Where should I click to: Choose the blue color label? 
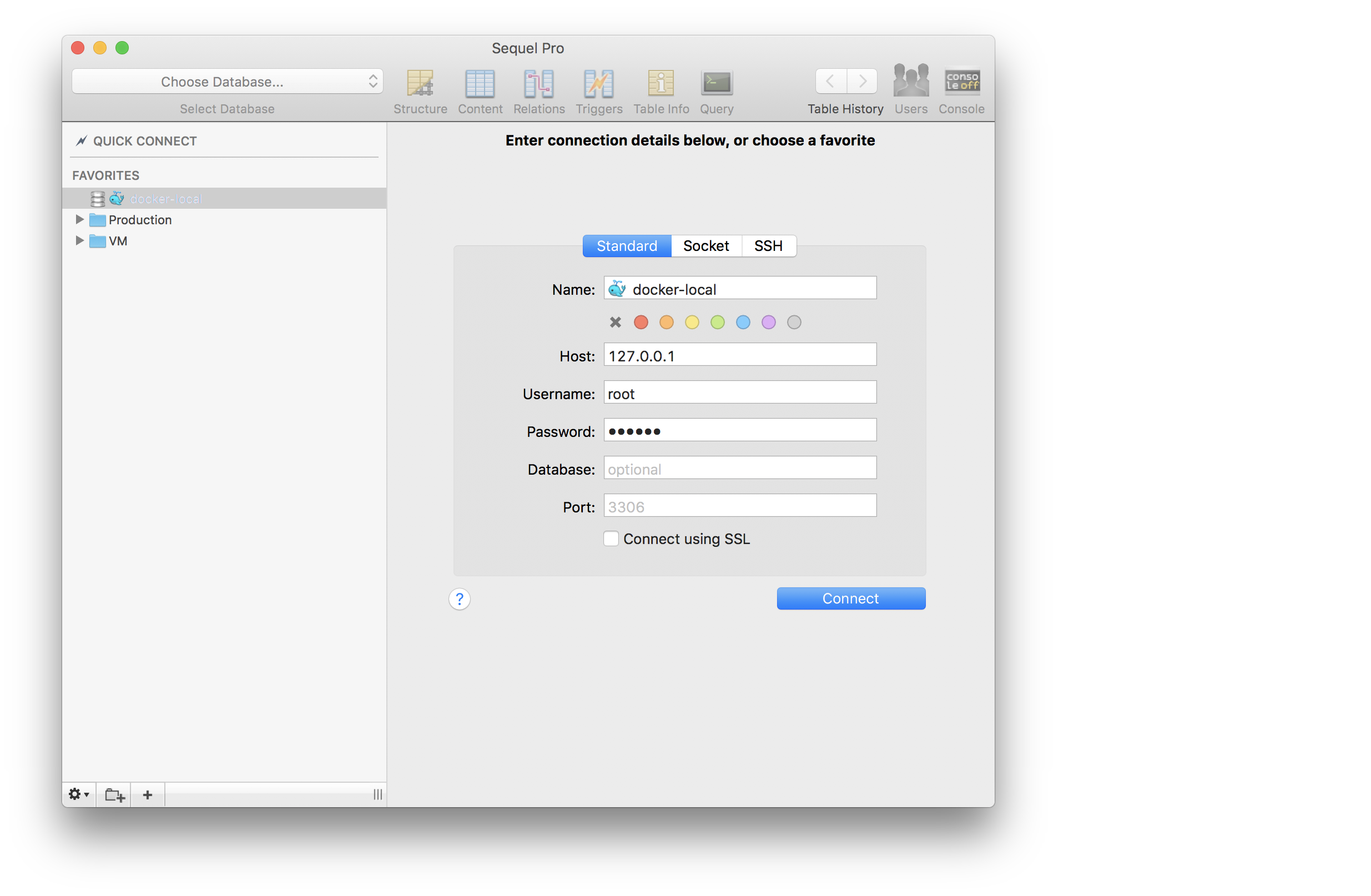[743, 322]
